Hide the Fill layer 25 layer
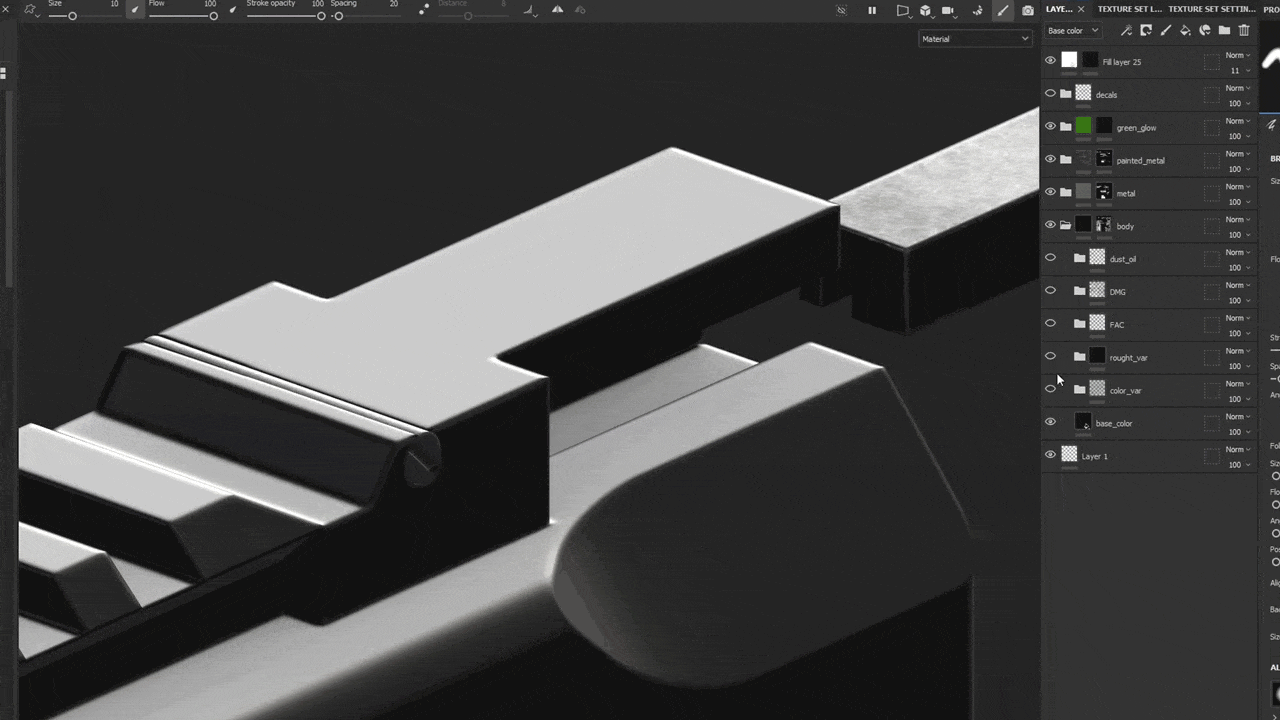The width and height of the screenshot is (1280, 720). point(1050,61)
